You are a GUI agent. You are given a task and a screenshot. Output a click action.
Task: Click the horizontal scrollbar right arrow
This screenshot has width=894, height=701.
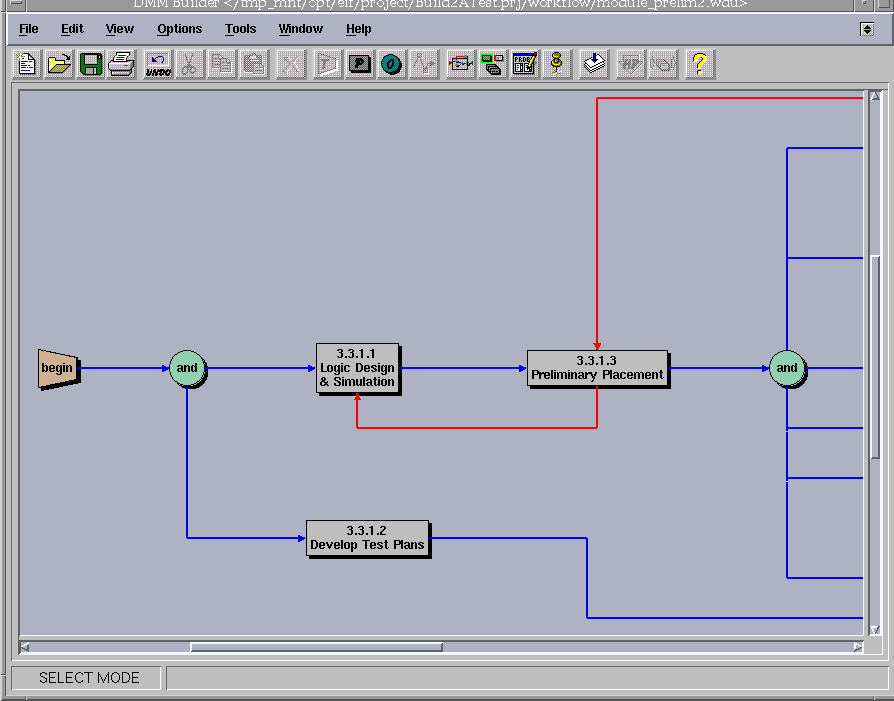pos(858,647)
